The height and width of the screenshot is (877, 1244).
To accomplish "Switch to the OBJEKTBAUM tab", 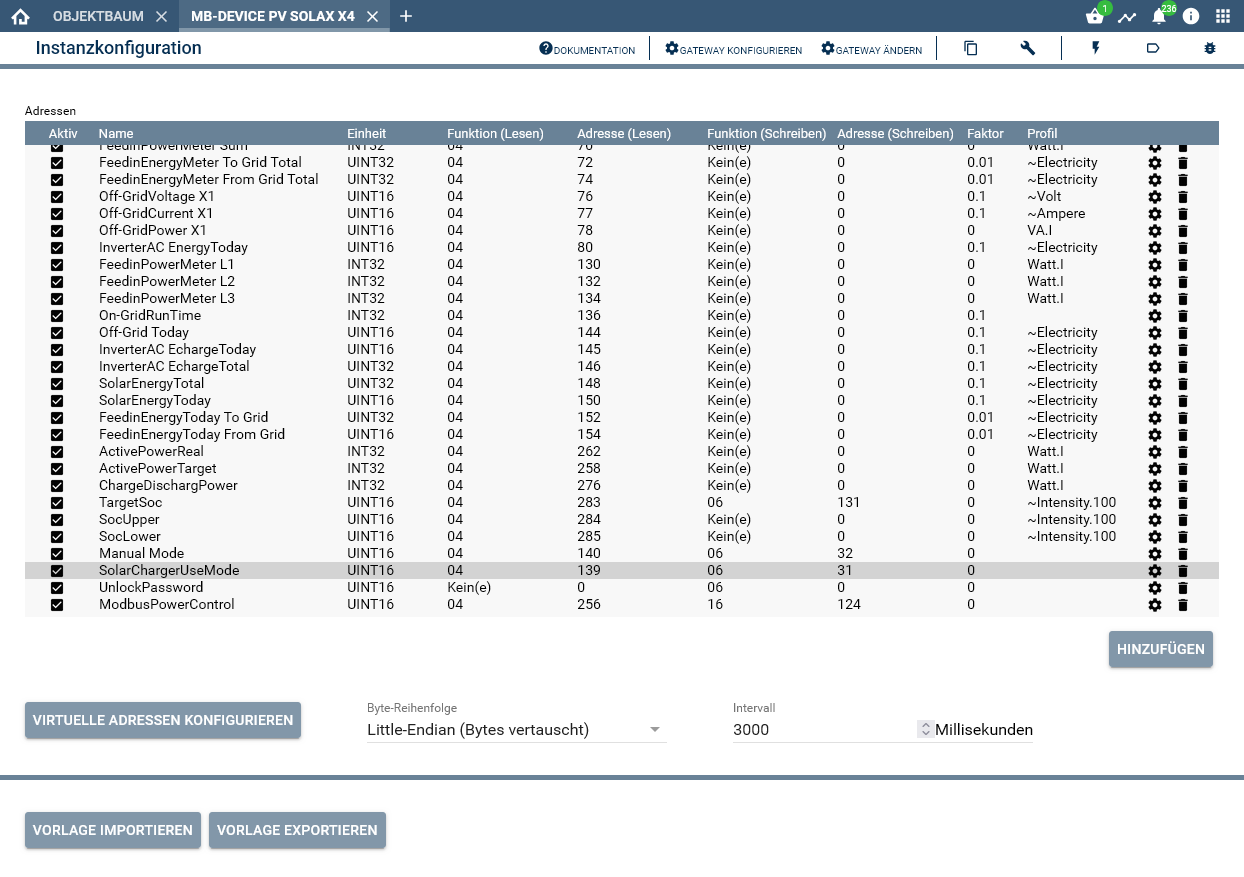I will [x=98, y=17].
